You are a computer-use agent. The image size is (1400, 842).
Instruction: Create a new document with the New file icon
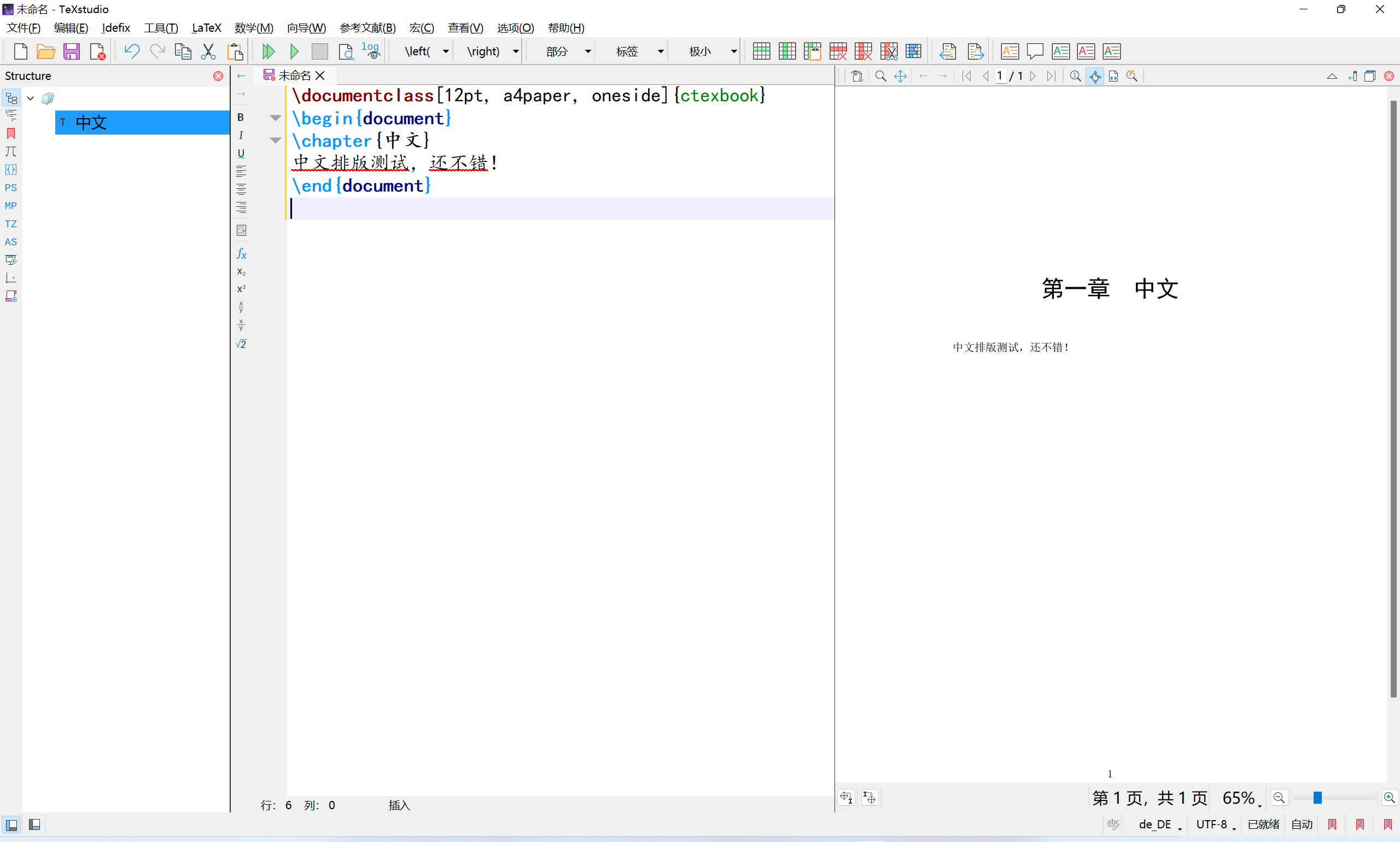pyautogui.click(x=20, y=51)
